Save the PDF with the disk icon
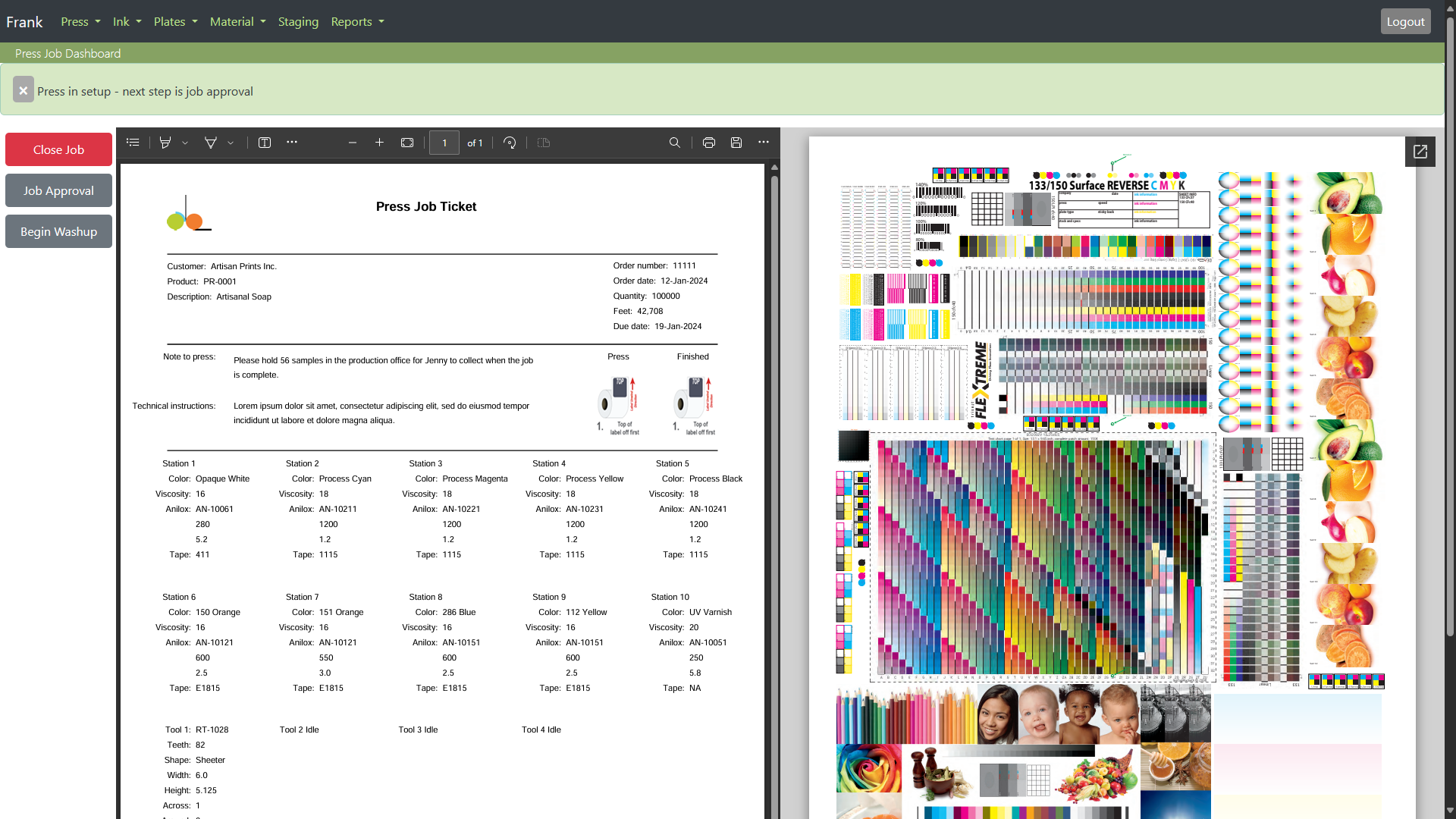1456x819 pixels. [x=736, y=143]
